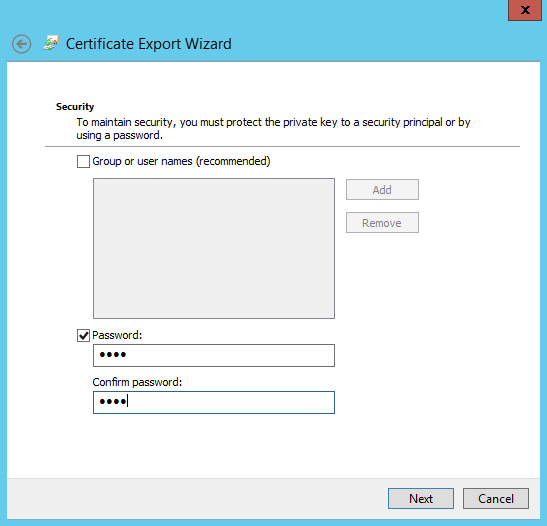
Task: Click the 'Password:' label text
Action: 117,335
